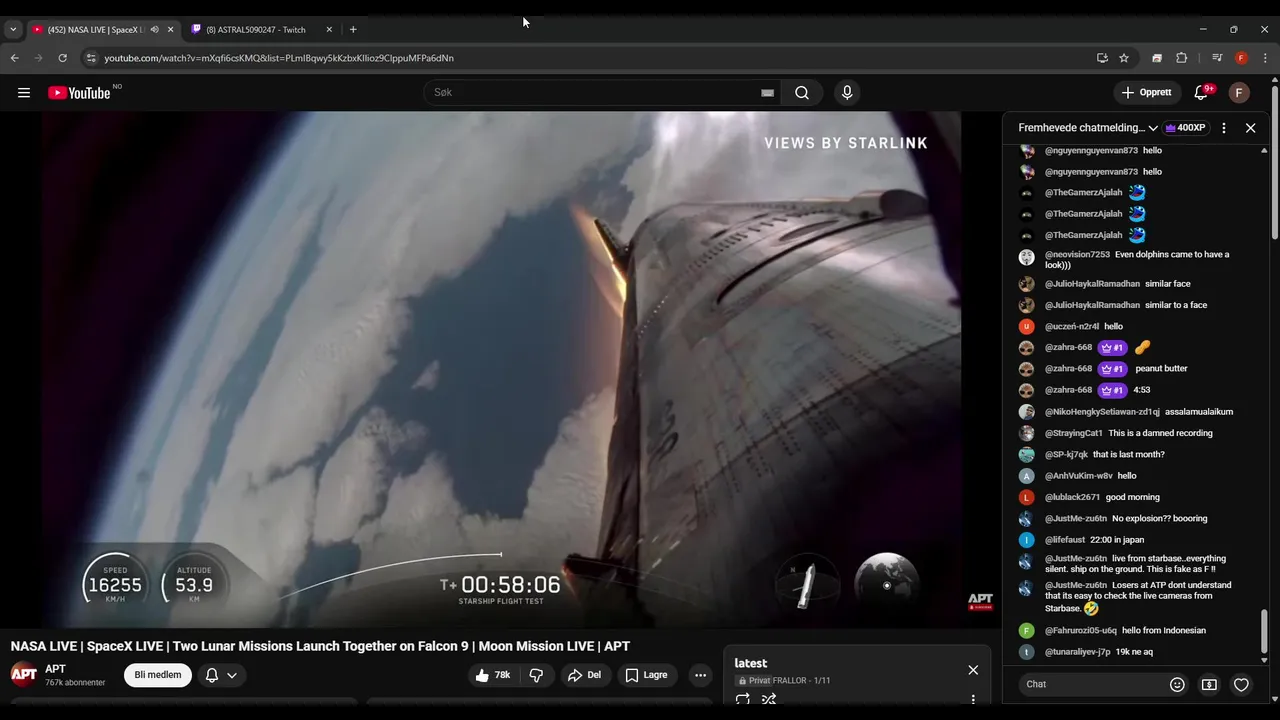1280x720 pixels.
Task: Open playlist three-dot options
Action: 973,700
